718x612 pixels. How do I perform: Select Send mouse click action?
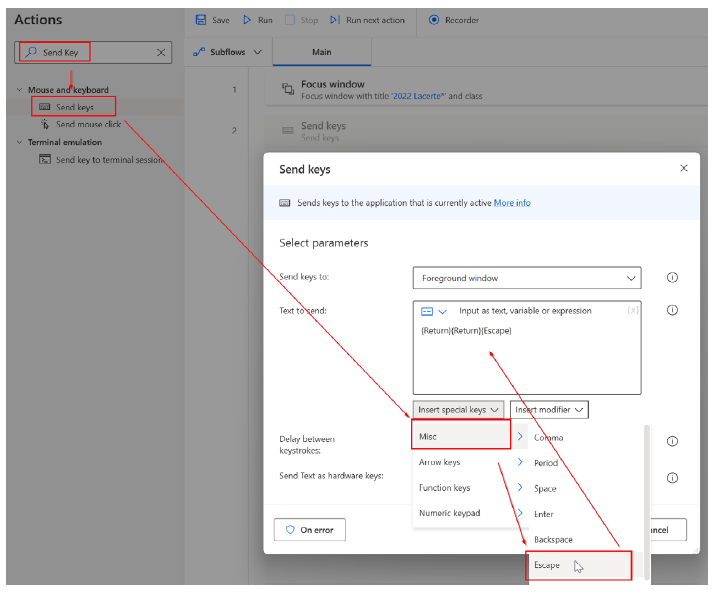tap(88, 125)
